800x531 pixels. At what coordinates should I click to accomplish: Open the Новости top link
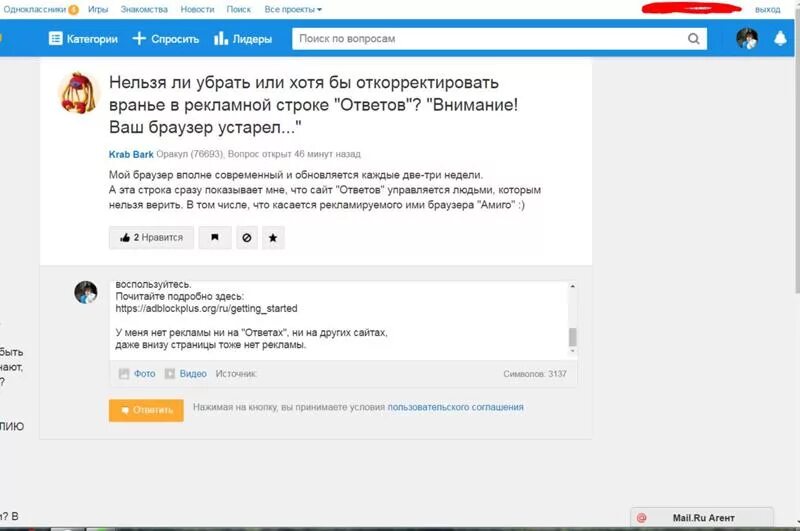(197, 9)
